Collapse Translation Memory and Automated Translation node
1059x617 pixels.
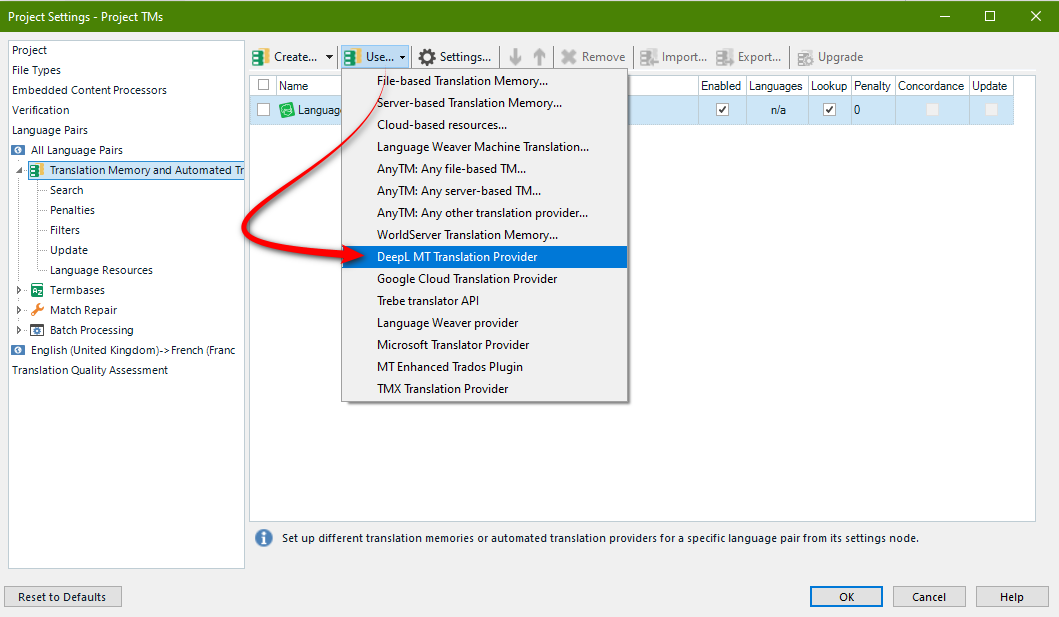coord(19,170)
